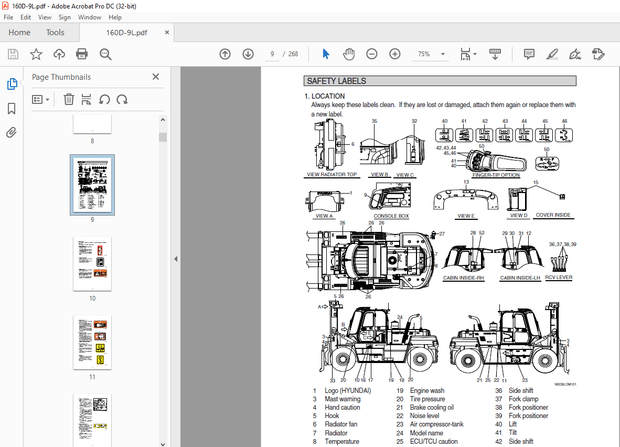The image size is (620, 447).
Task: Select the Hand pan tool
Action: coord(348,54)
